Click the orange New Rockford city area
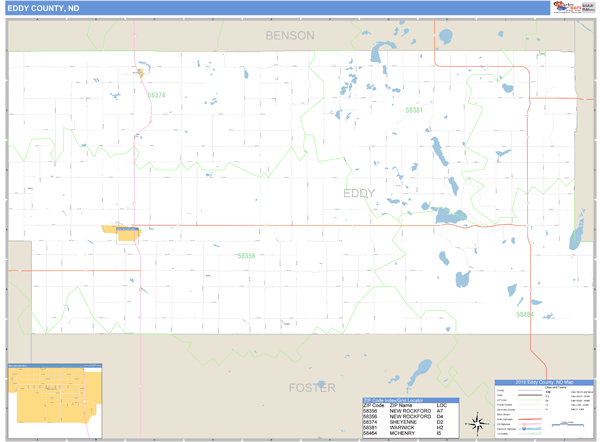 point(117,231)
